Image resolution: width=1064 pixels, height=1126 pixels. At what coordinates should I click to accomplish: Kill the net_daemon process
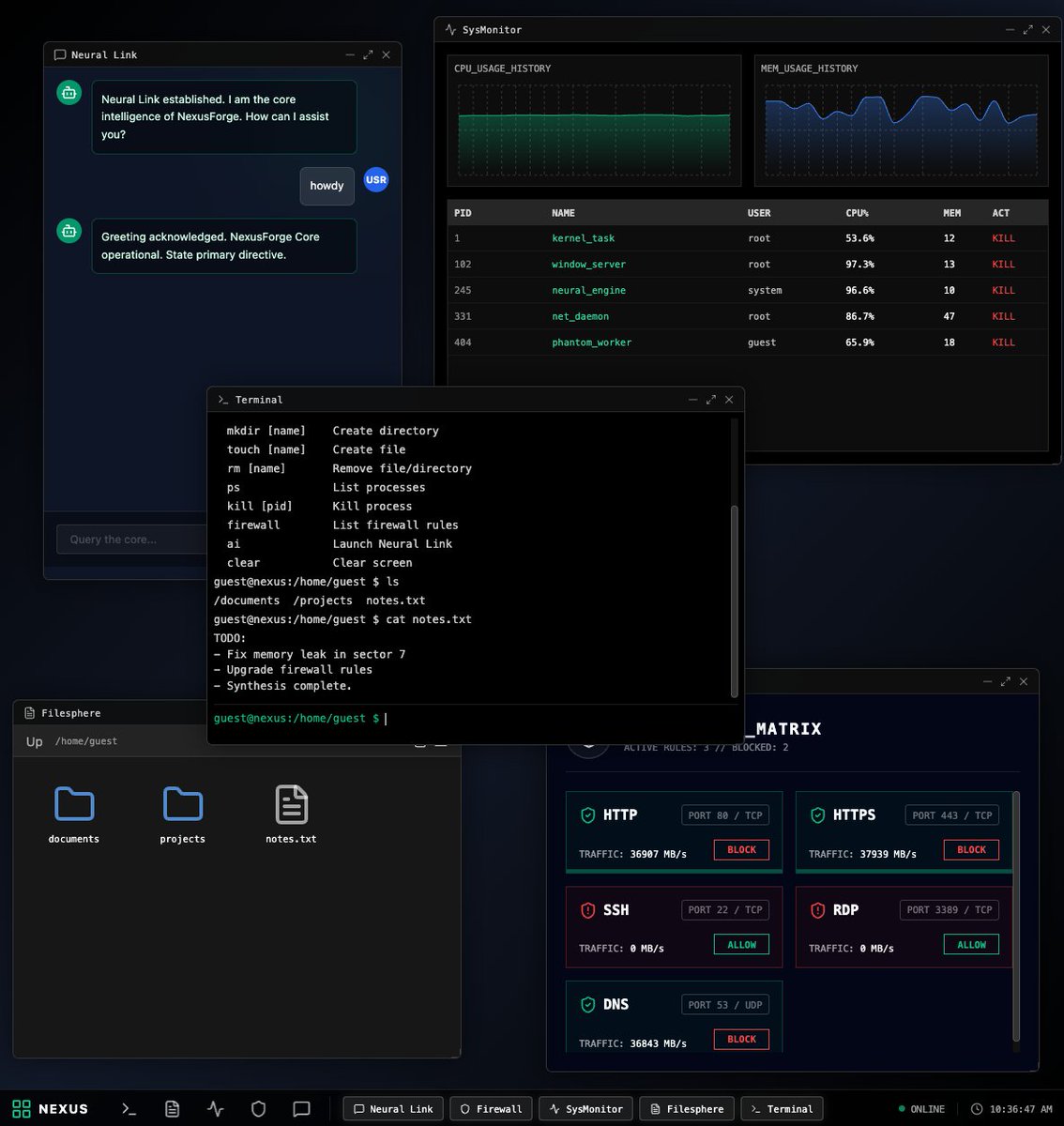1003,317
